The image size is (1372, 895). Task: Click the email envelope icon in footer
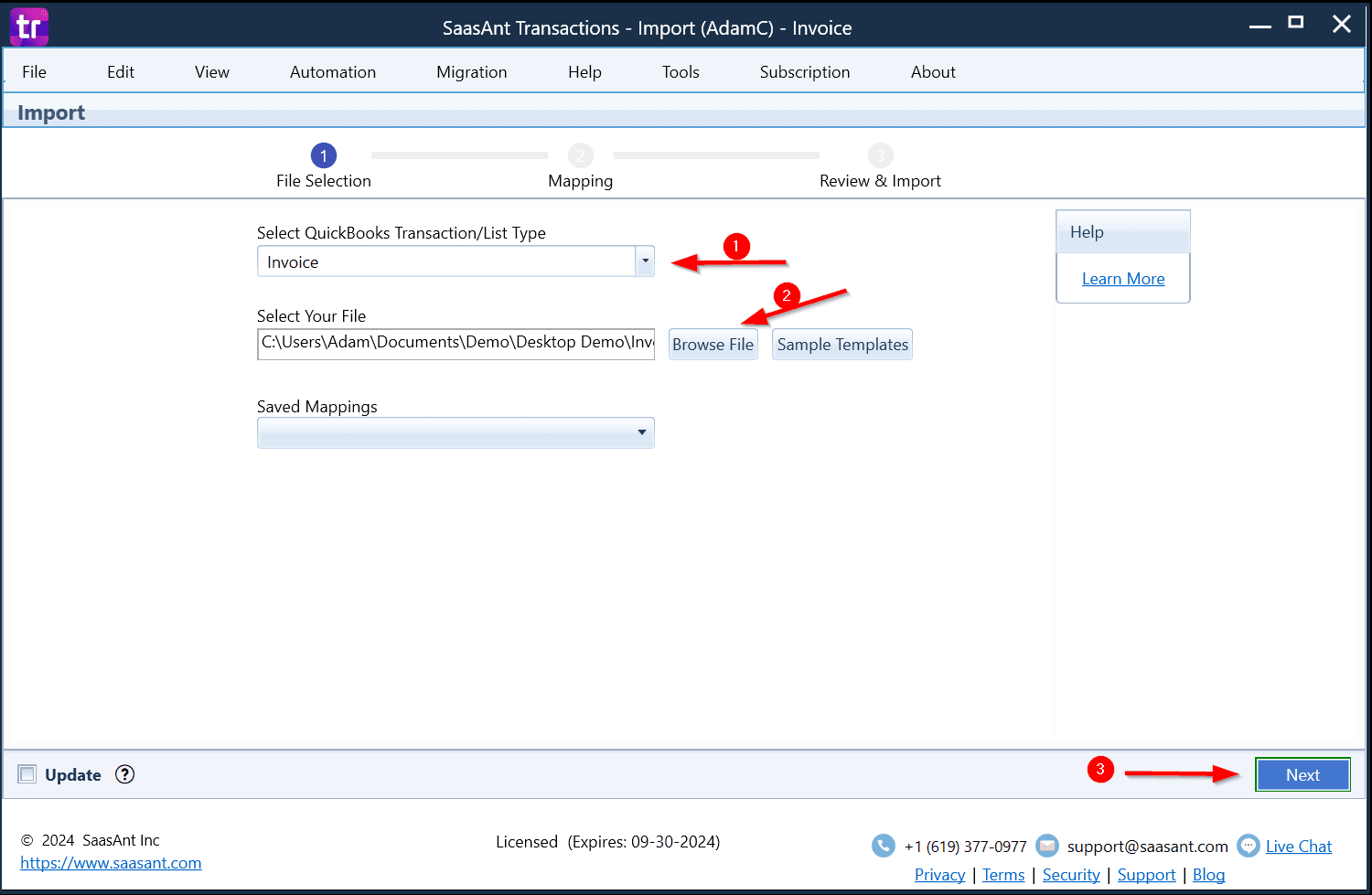(x=1047, y=846)
